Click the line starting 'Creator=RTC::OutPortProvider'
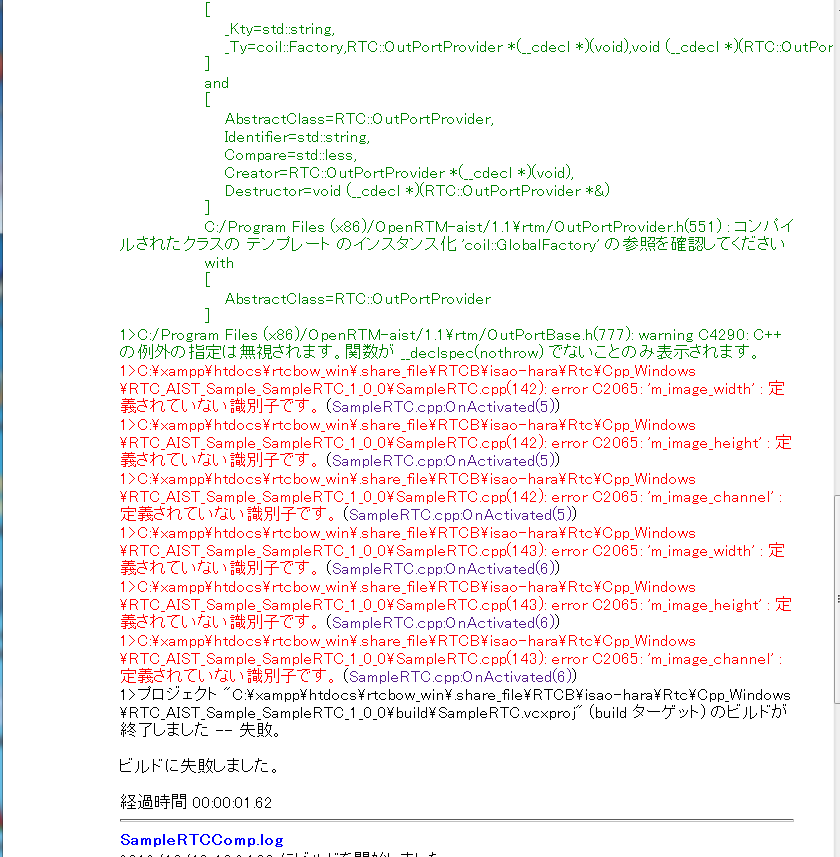This screenshot has height=857, width=840. (x=399, y=173)
